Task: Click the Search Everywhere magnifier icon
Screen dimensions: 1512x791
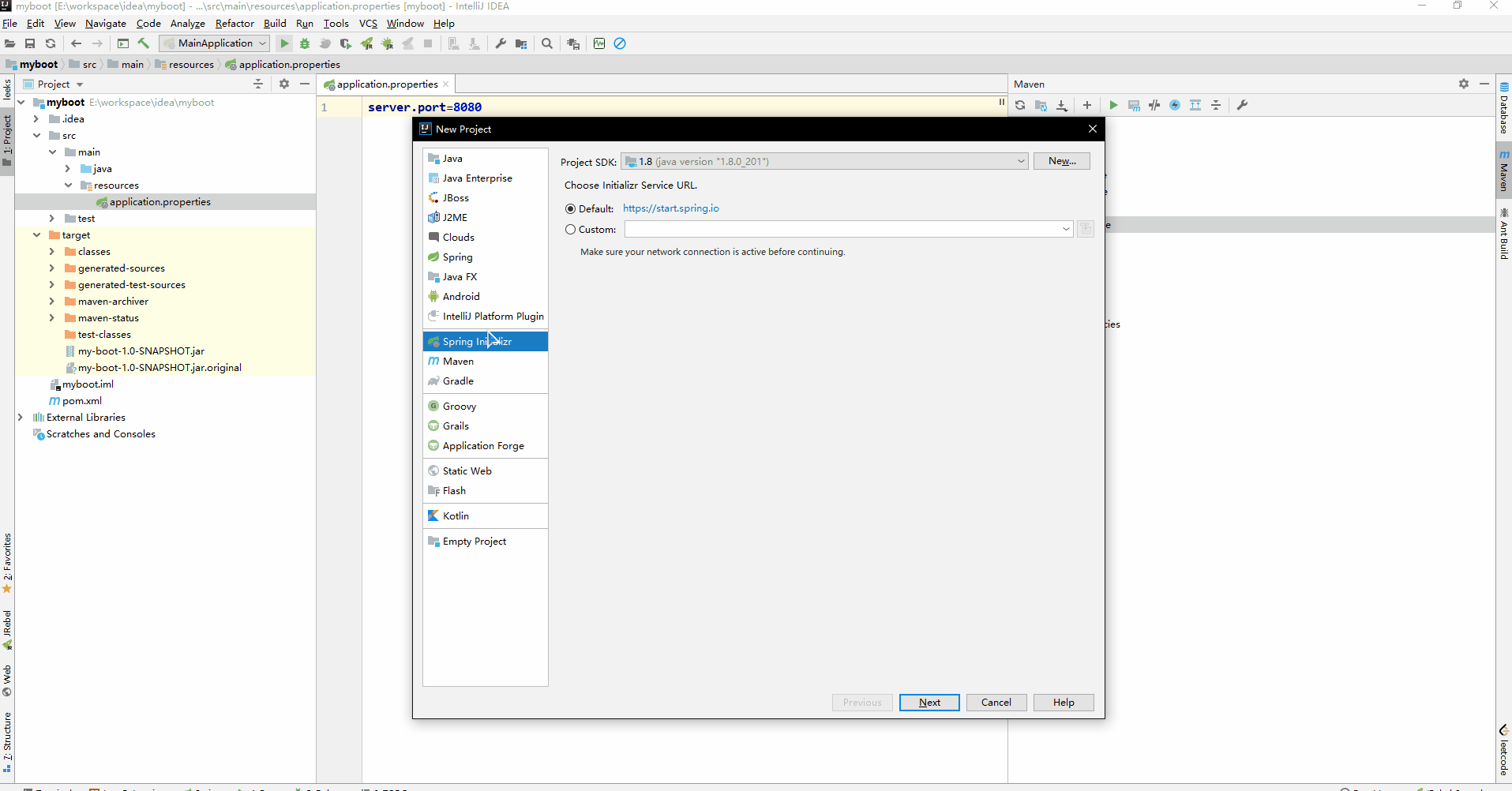Action: 547,43
